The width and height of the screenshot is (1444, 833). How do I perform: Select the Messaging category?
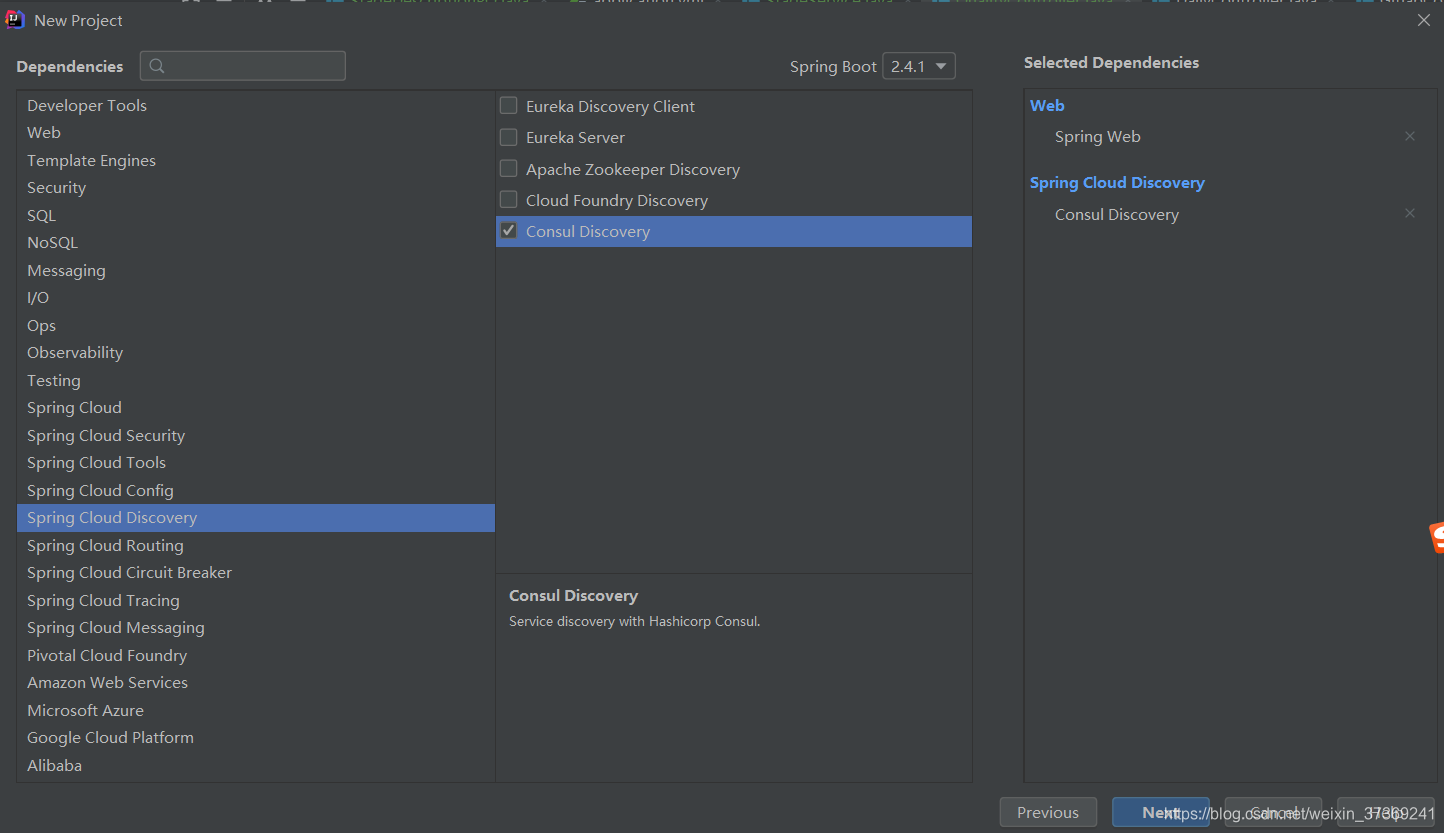click(x=256, y=270)
